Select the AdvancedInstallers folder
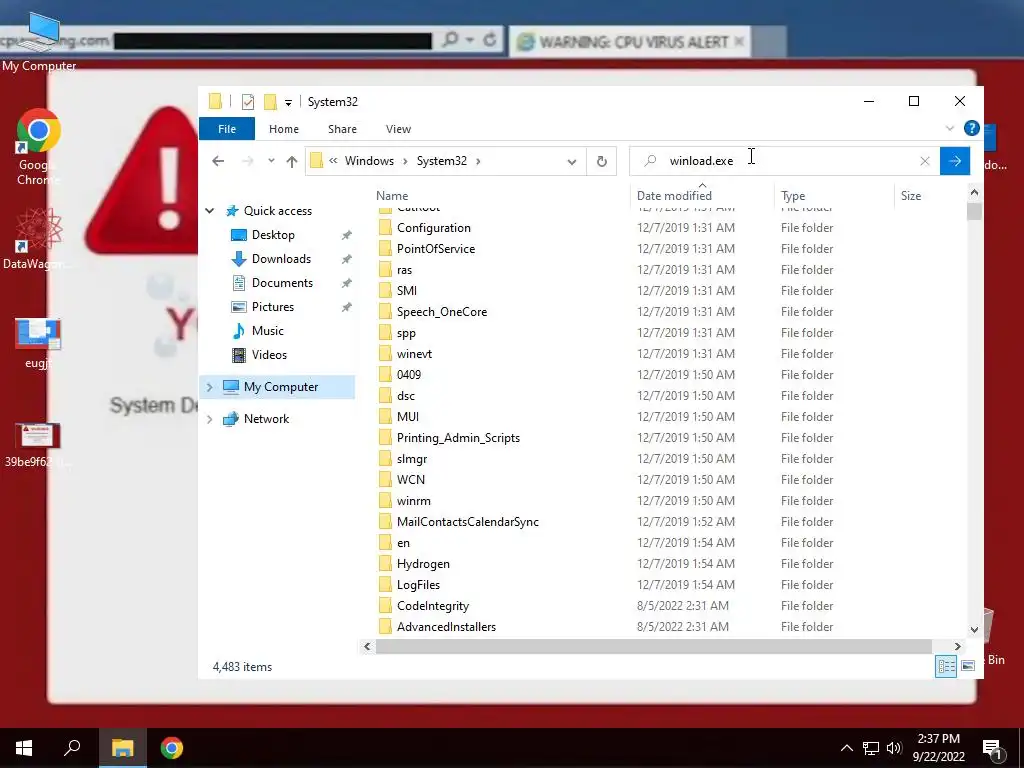Viewport: 1024px width, 768px height. coord(446,626)
